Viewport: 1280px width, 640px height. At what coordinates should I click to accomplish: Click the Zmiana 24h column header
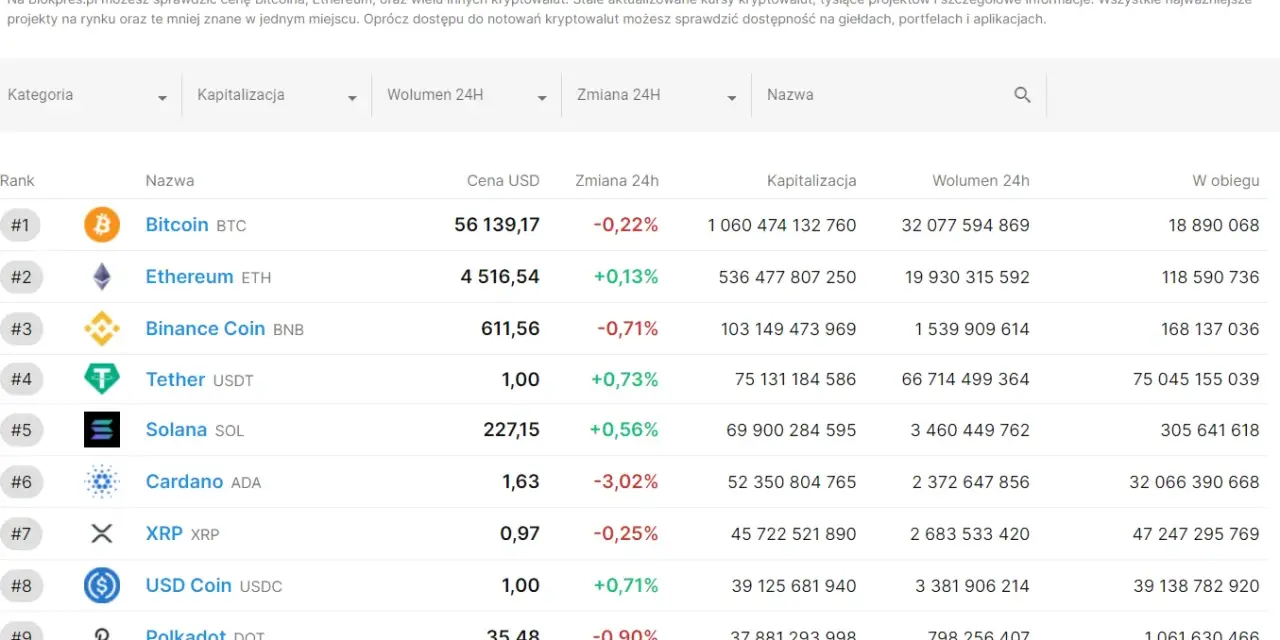click(x=617, y=181)
